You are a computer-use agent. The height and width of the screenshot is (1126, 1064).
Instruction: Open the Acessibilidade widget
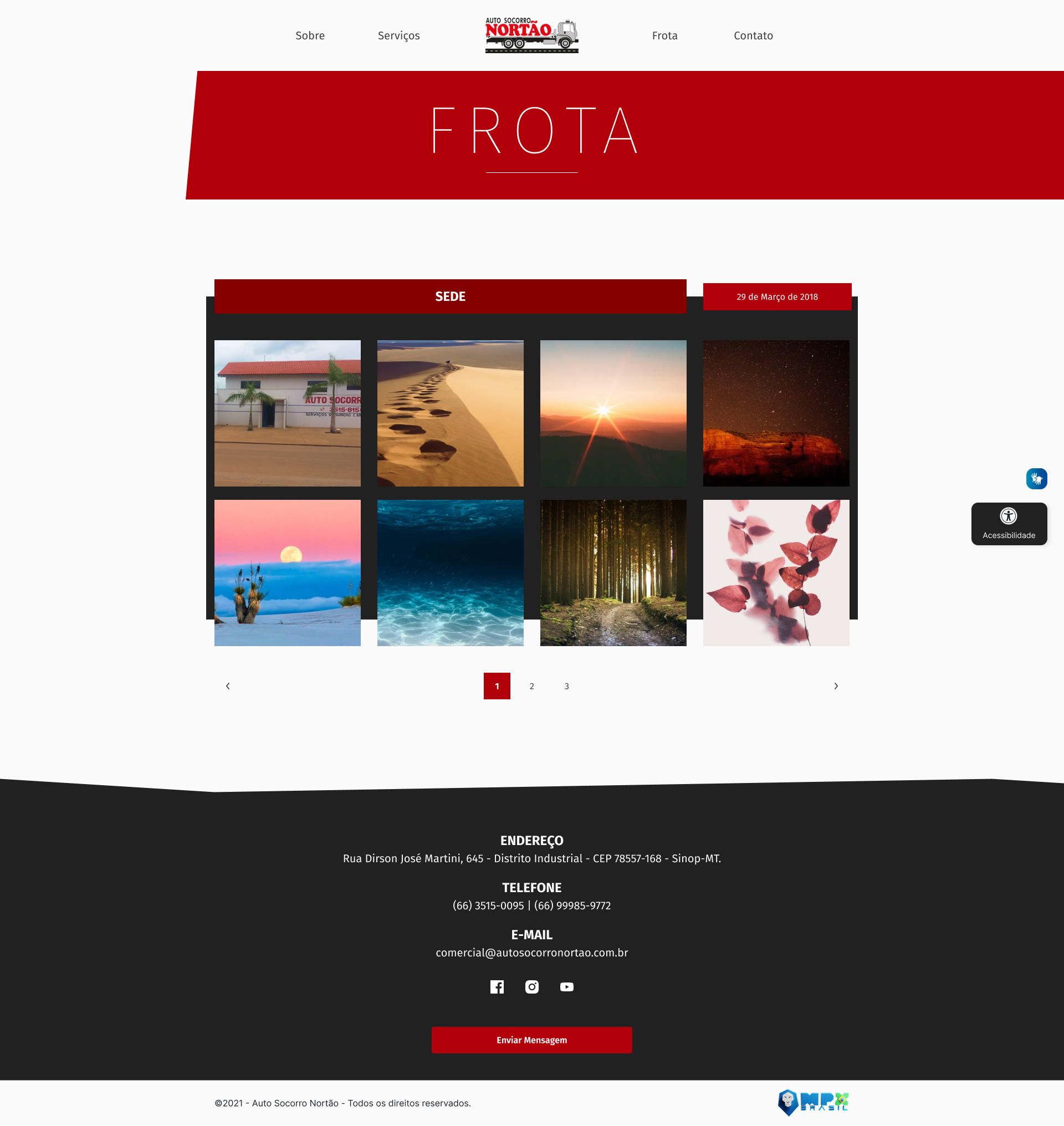tap(1009, 523)
